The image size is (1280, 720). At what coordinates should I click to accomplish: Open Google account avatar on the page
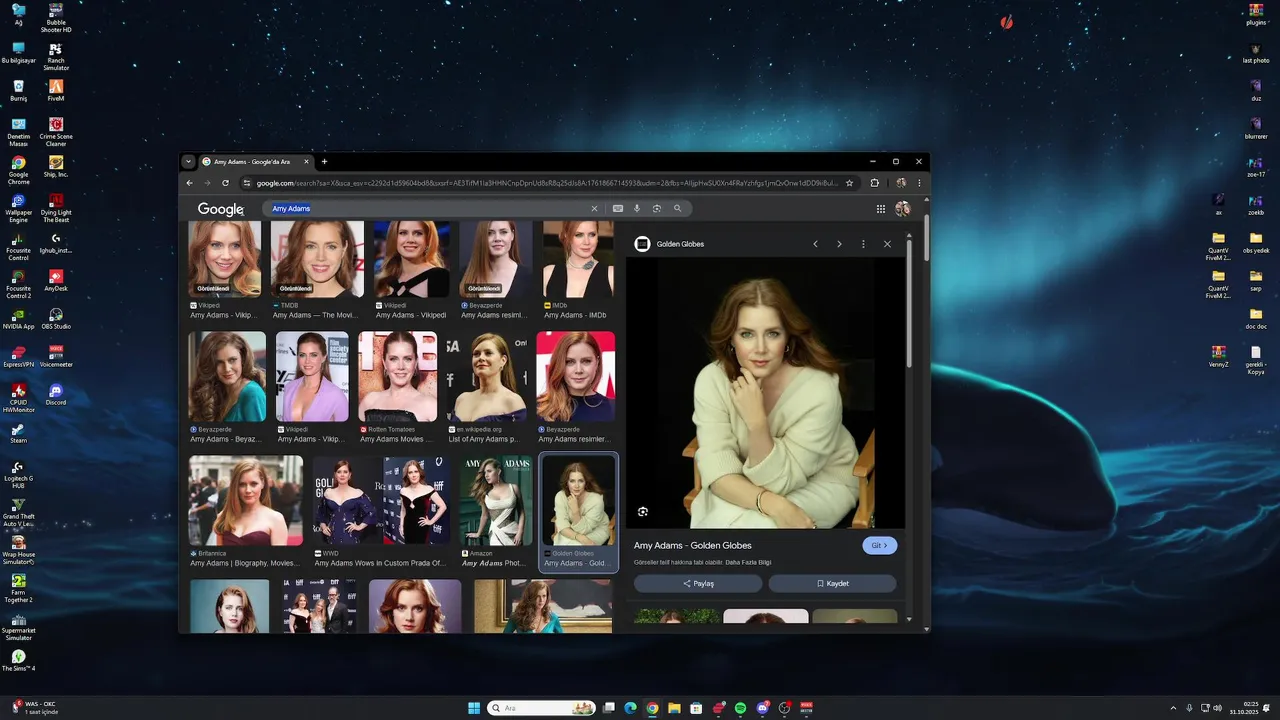903,209
